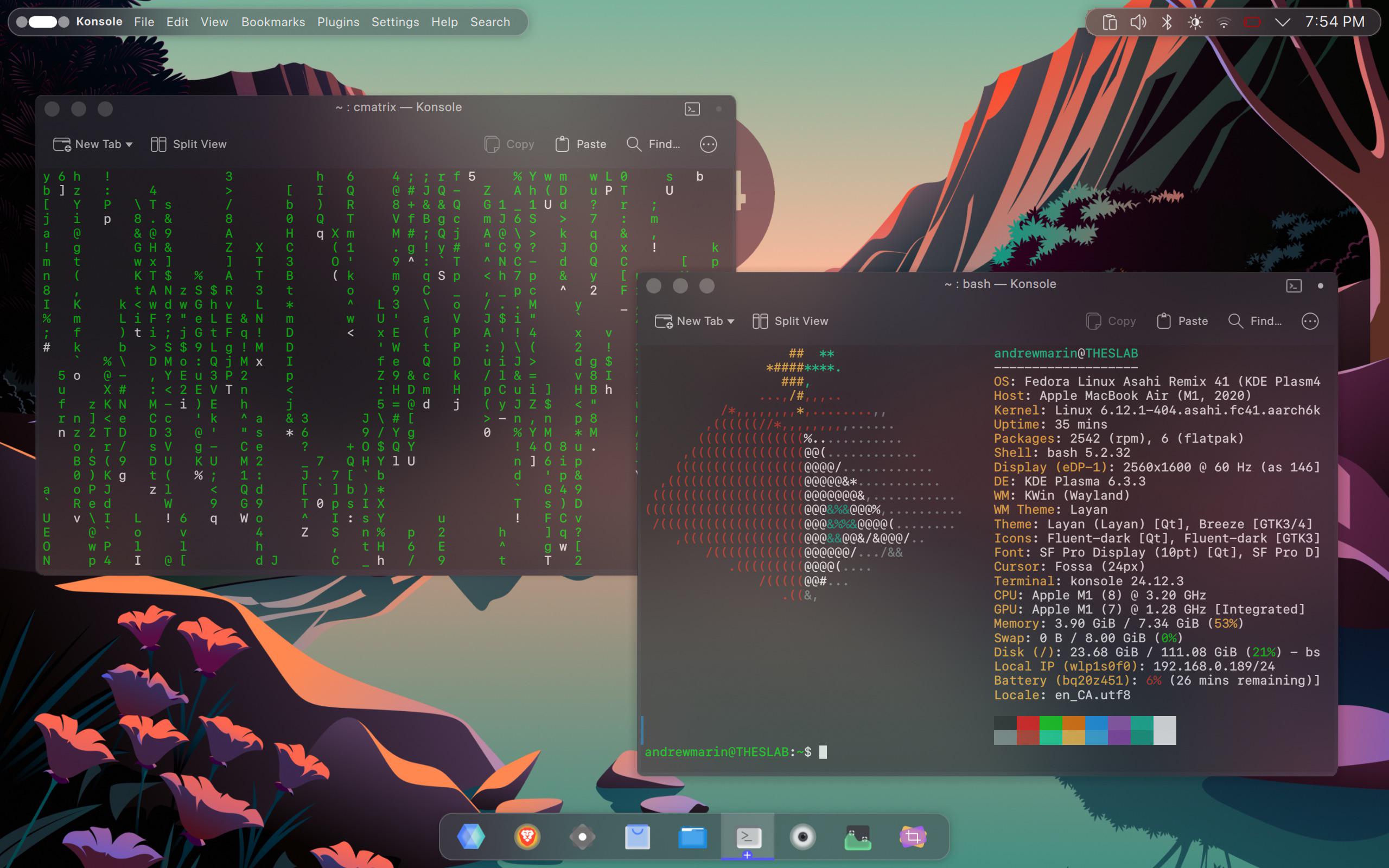The image size is (1389, 868).
Task: Launch the green screenshot tool in dock
Action: pos(858,837)
